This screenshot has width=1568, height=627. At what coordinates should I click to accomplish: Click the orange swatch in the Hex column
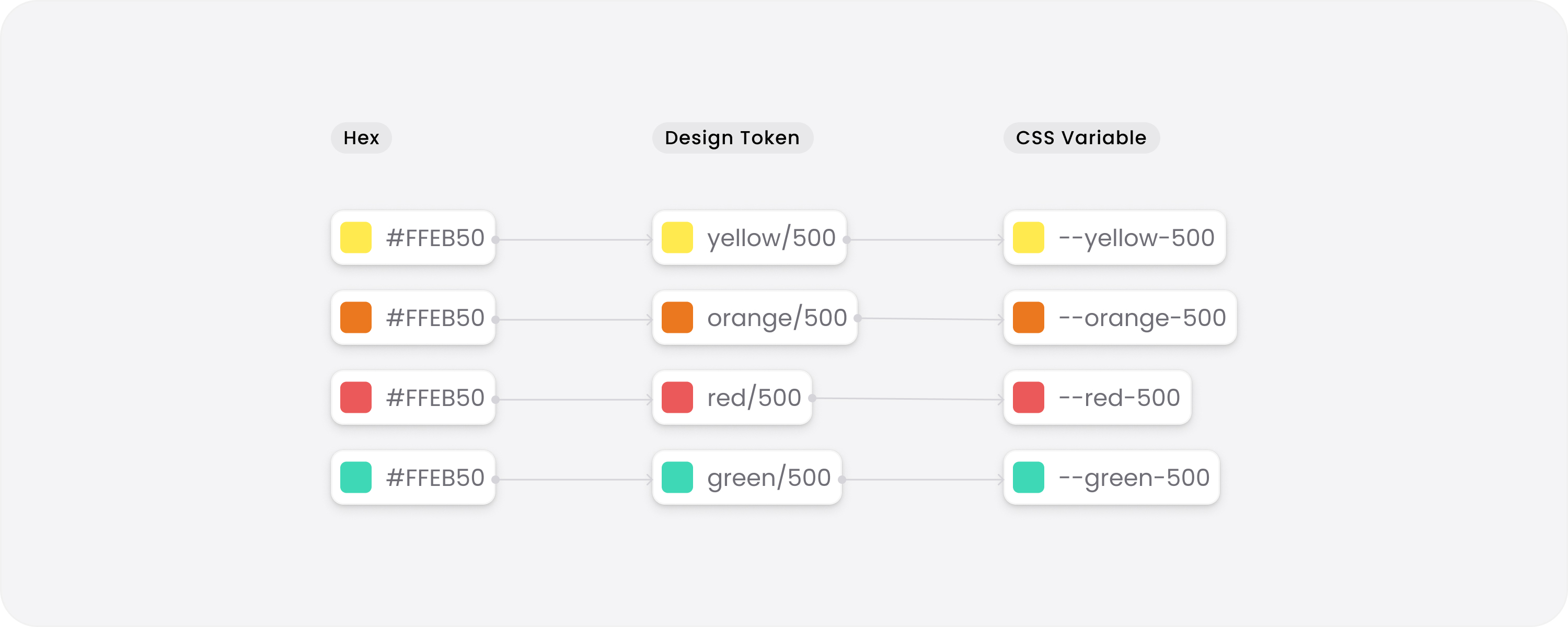tap(355, 317)
